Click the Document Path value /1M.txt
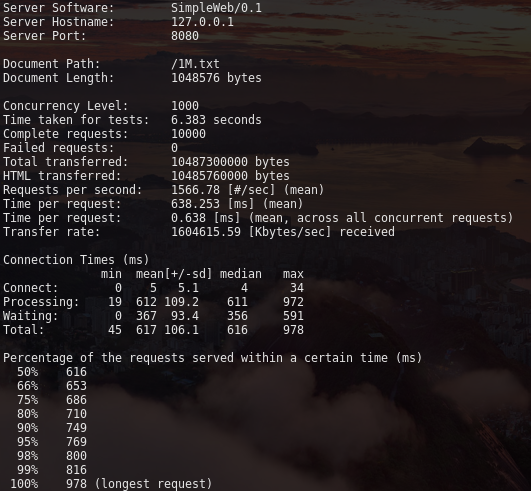 [x=195, y=64]
